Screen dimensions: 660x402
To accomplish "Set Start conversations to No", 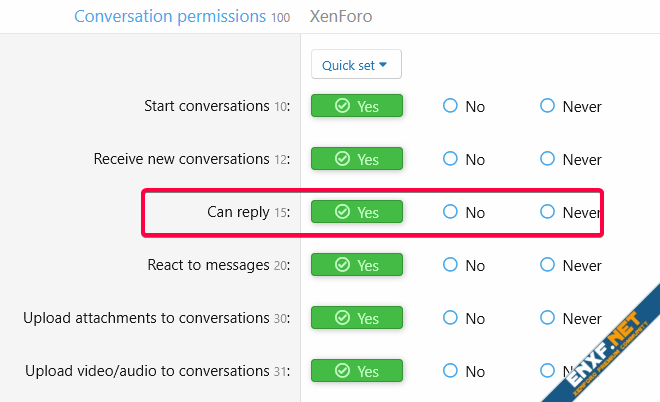I will tap(451, 106).
